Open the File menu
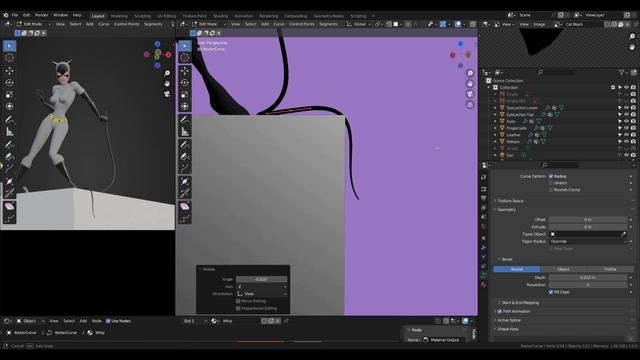Image resolution: width=640 pixels, height=360 pixels. (15, 15)
